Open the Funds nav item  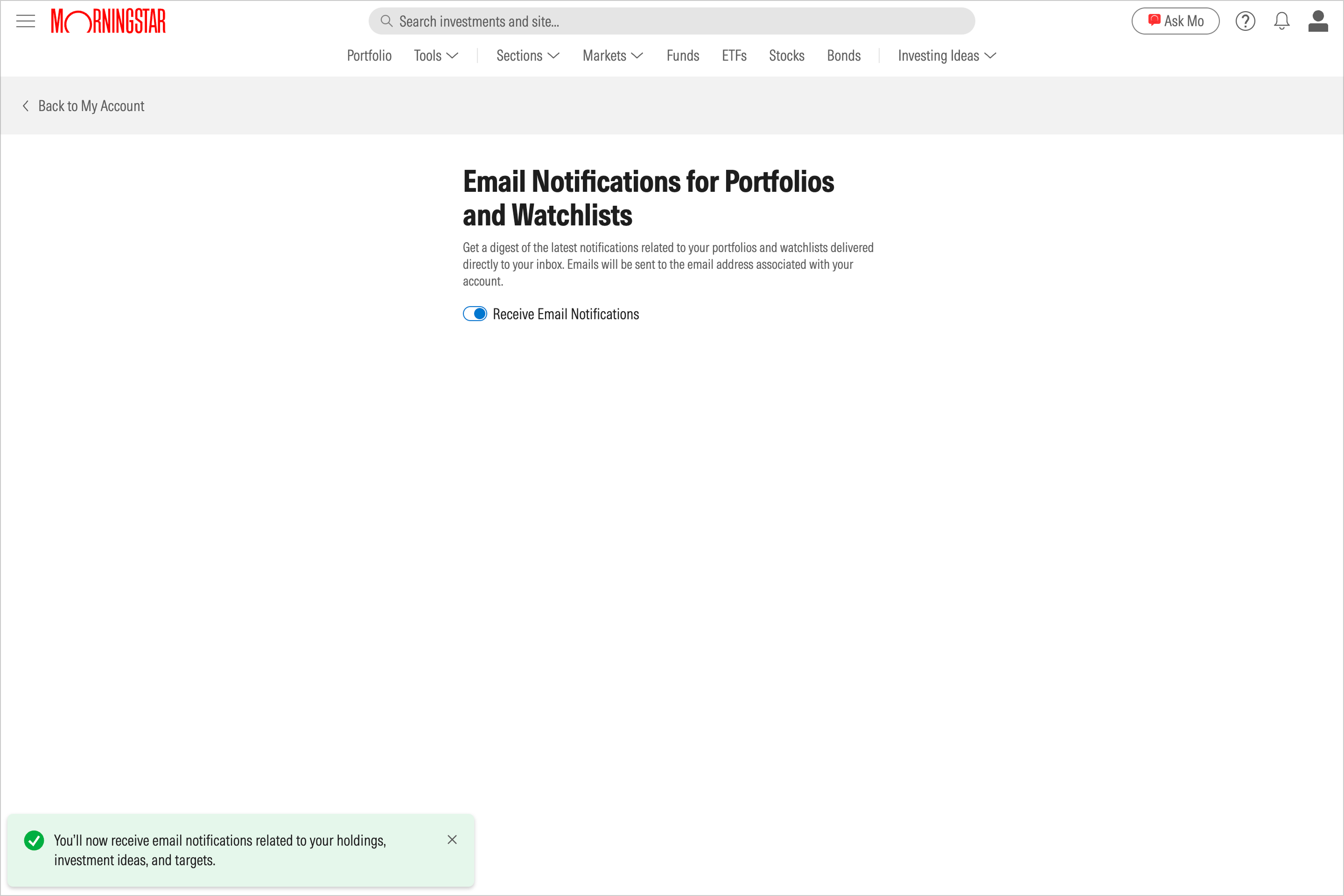[x=683, y=56]
